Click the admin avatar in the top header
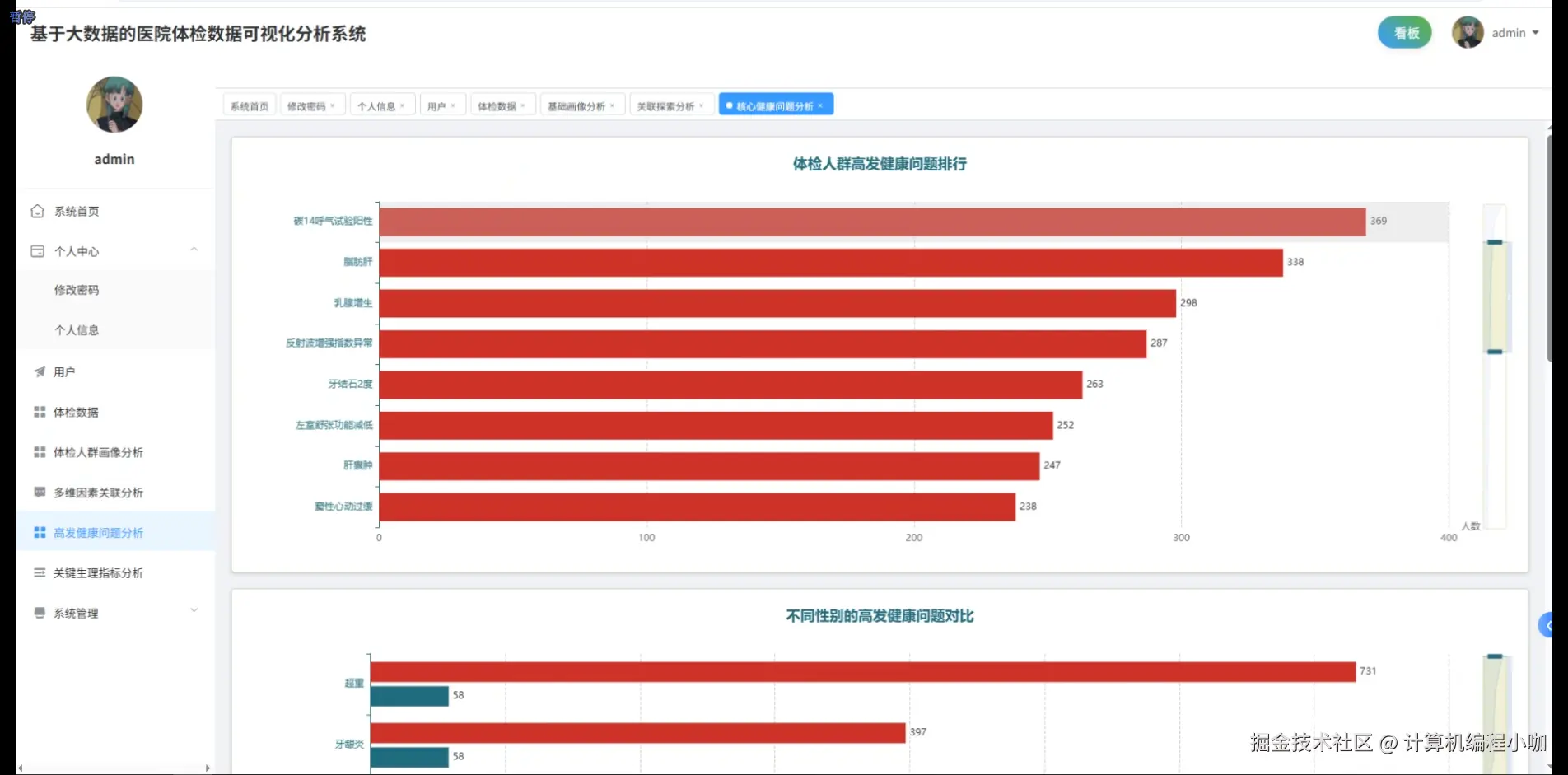Screen dimensions: 1568x775 tap(1468, 33)
